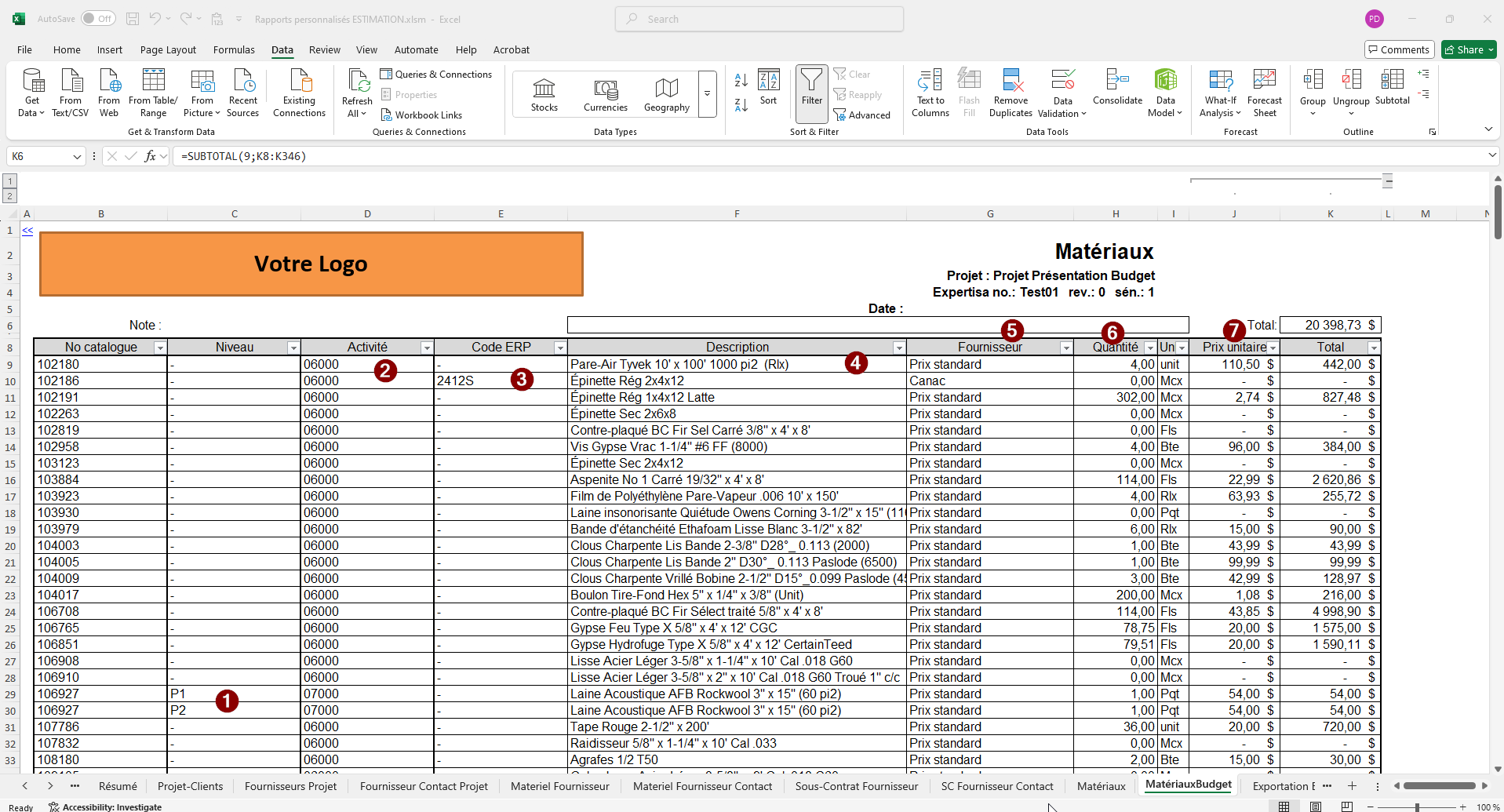Click Sort A to Z icon

[741, 80]
